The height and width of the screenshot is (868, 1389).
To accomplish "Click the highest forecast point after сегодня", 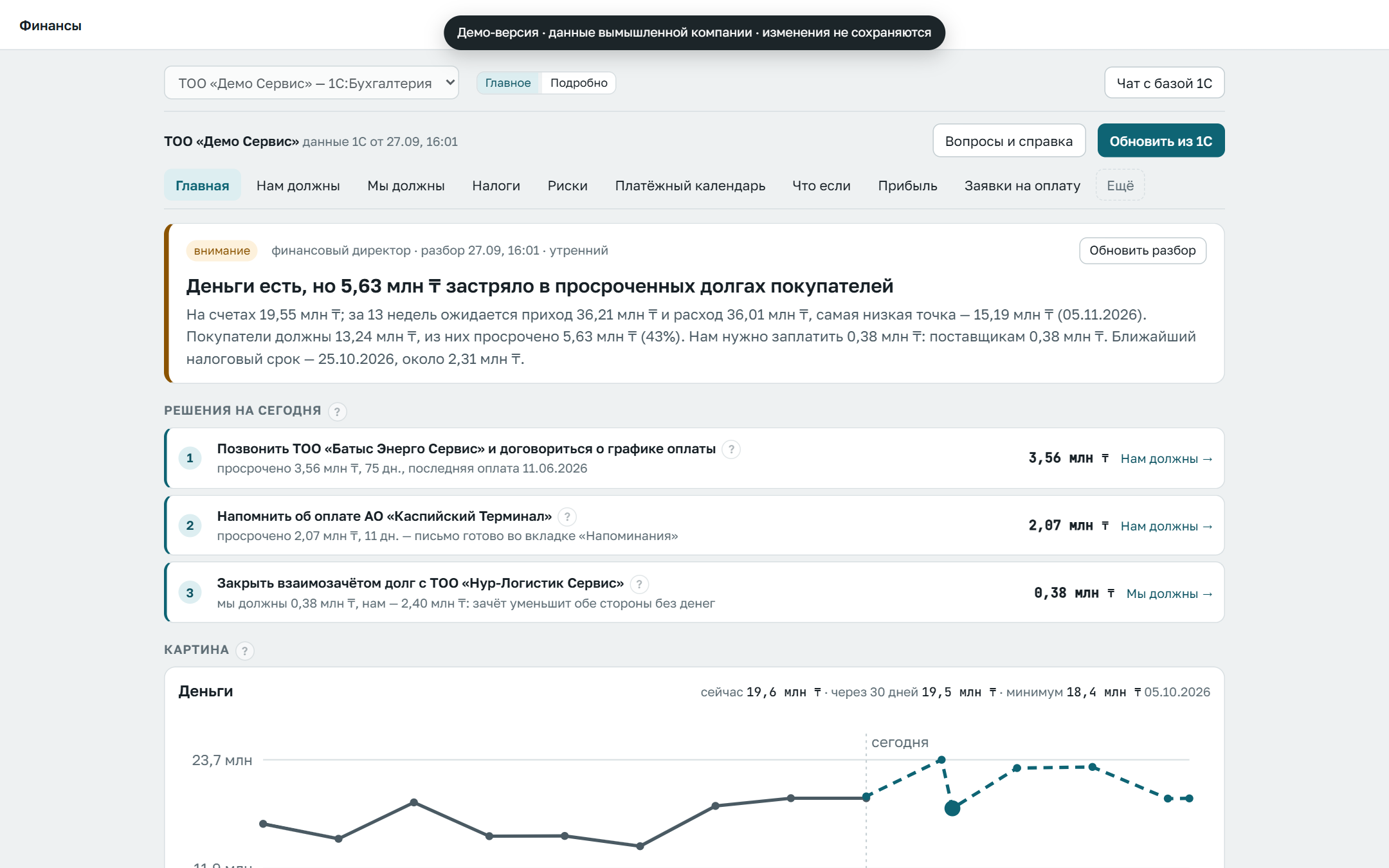I will tap(941, 760).
